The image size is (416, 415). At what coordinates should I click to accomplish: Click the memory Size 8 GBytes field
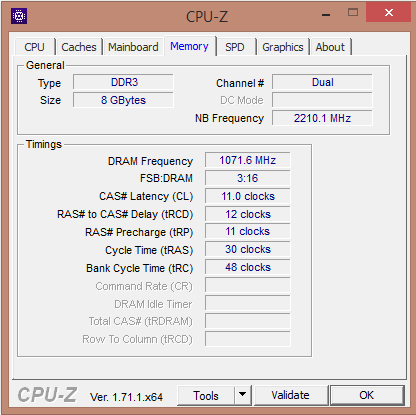click(x=123, y=100)
